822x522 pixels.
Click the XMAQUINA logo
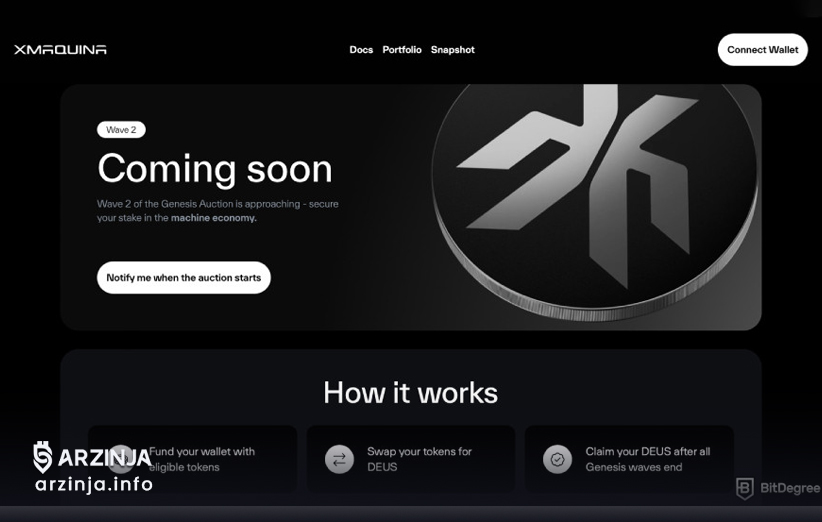click(x=60, y=50)
